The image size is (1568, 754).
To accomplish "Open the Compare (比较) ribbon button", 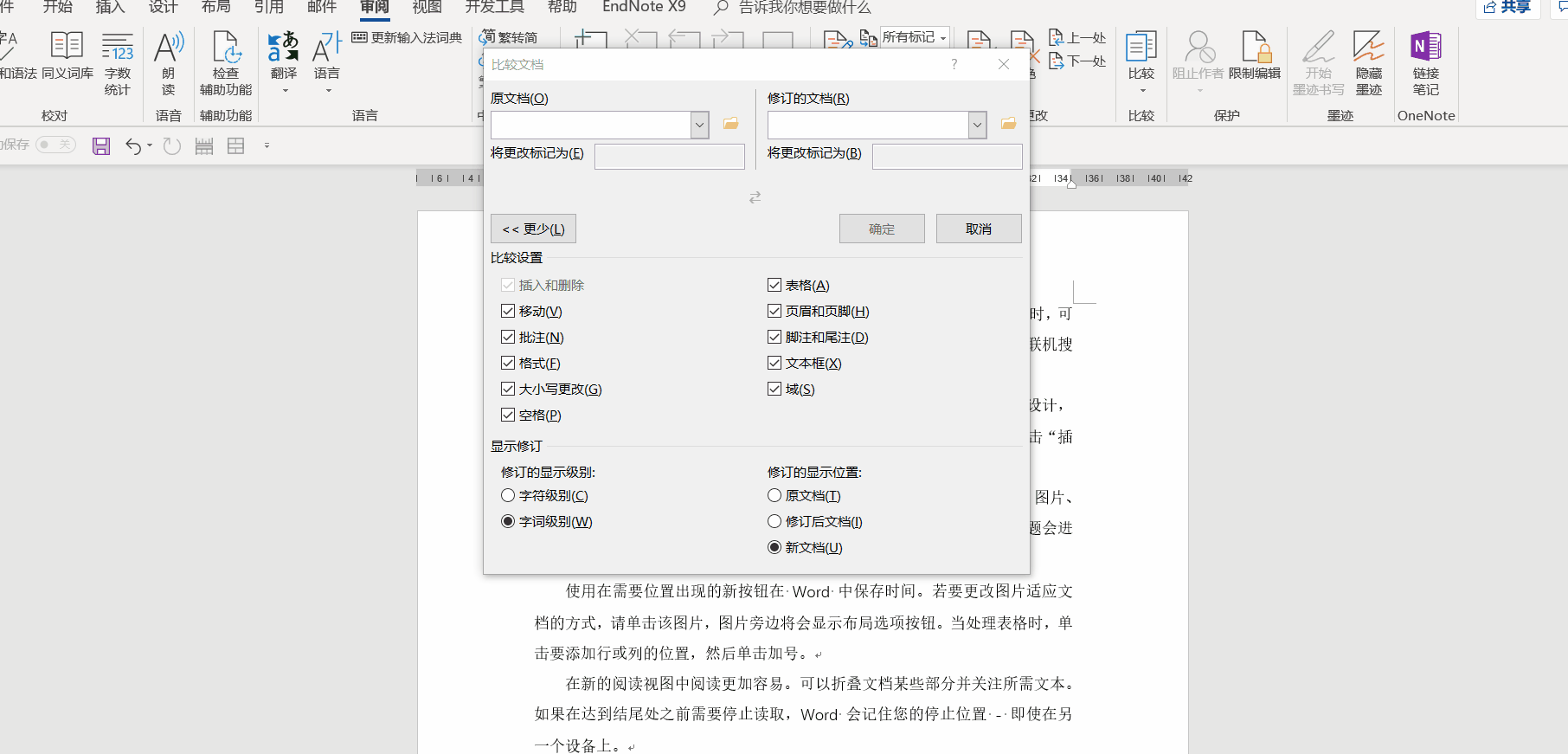I will pos(1141,62).
